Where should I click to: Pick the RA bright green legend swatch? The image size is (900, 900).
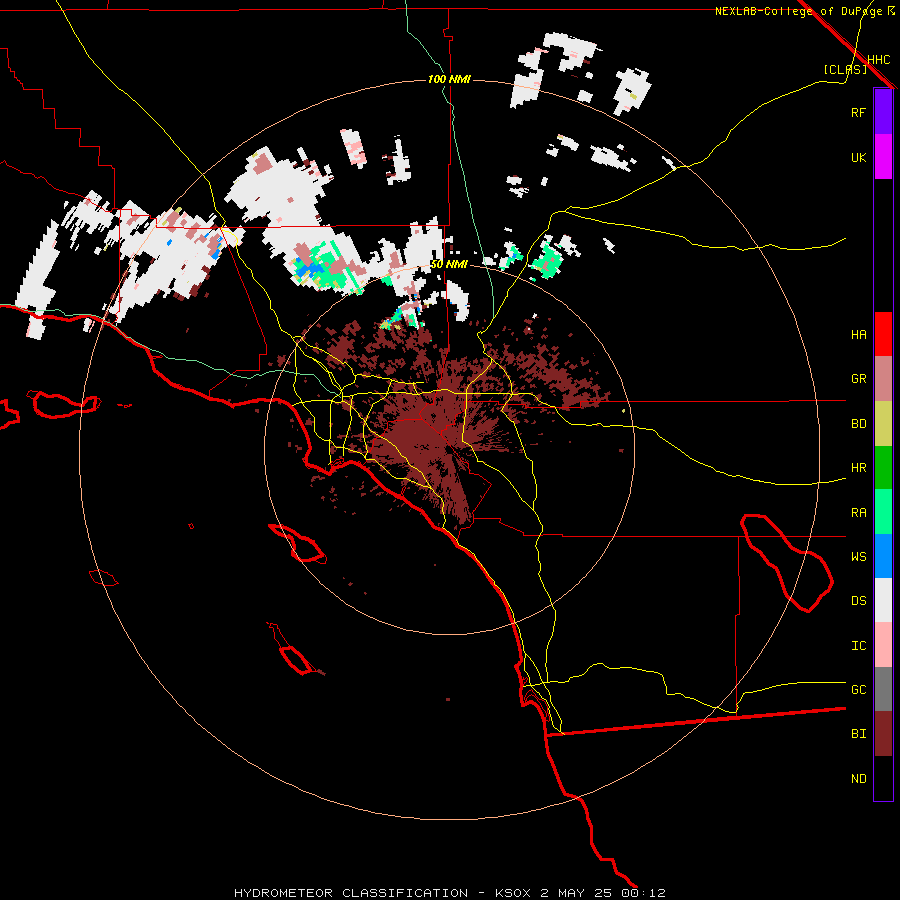[x=883, y=512]
